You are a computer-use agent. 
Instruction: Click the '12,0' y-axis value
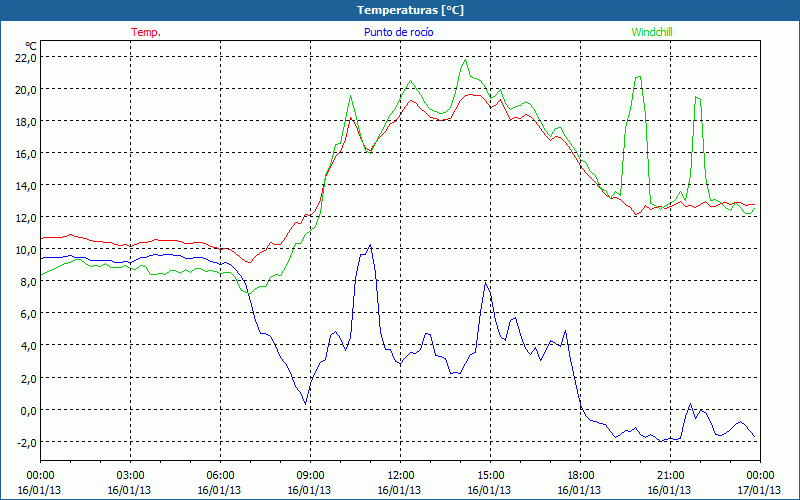pos(27,218)
